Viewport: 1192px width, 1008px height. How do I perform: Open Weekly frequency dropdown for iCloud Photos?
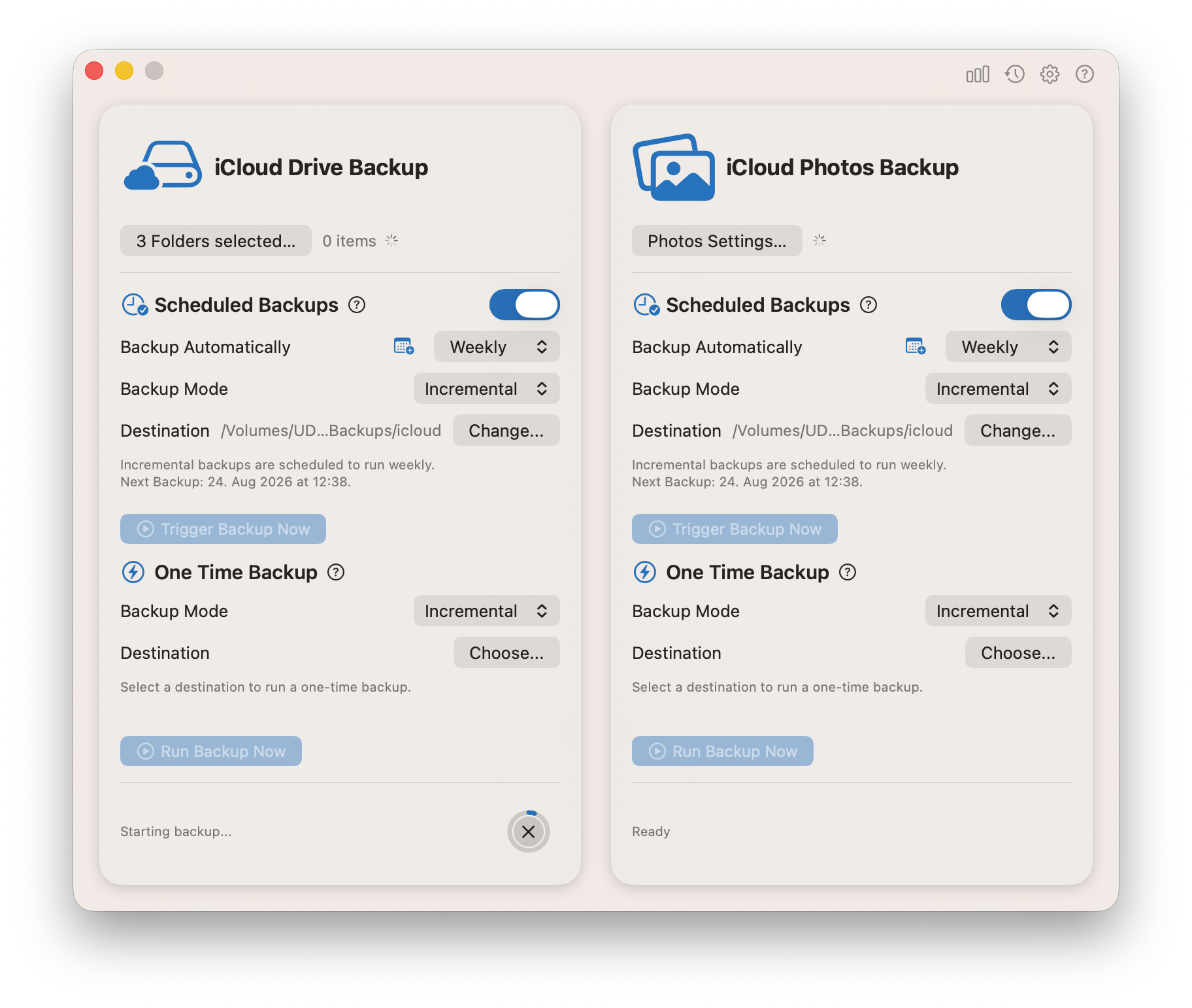click(1008, 346)
